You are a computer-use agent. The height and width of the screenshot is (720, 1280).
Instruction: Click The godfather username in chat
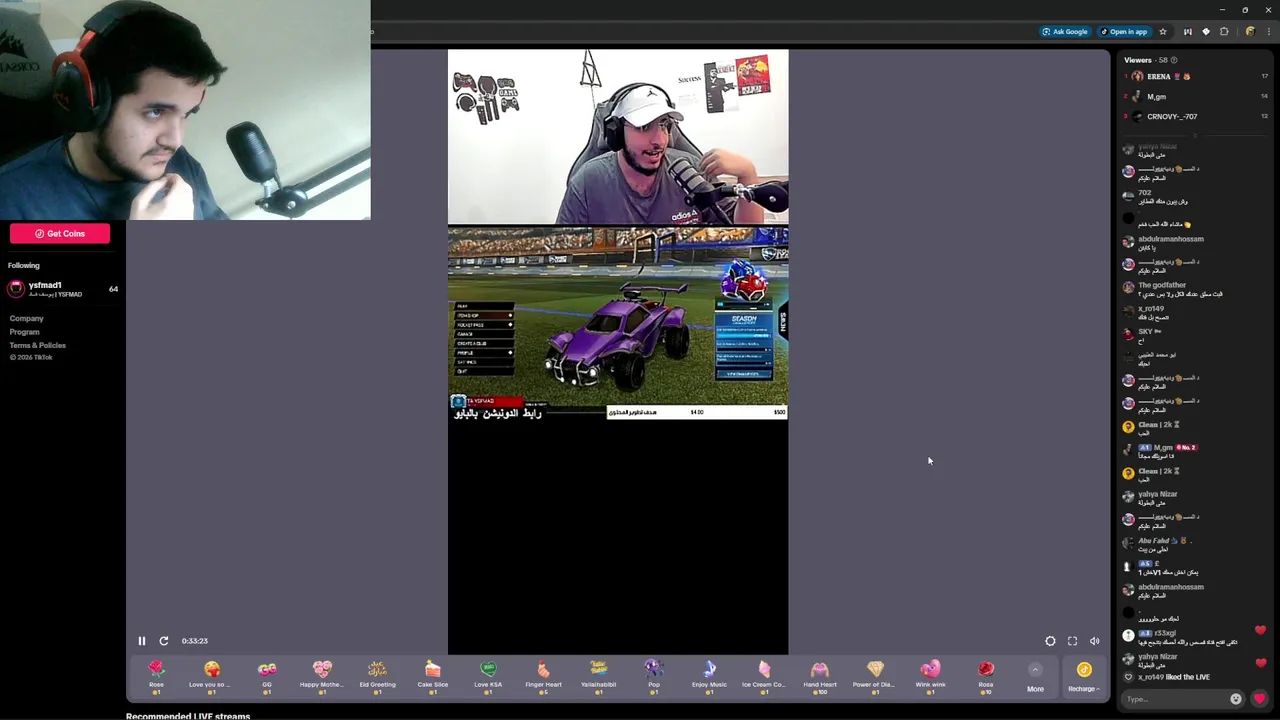pyautogui.click(x=1162, y=285)
